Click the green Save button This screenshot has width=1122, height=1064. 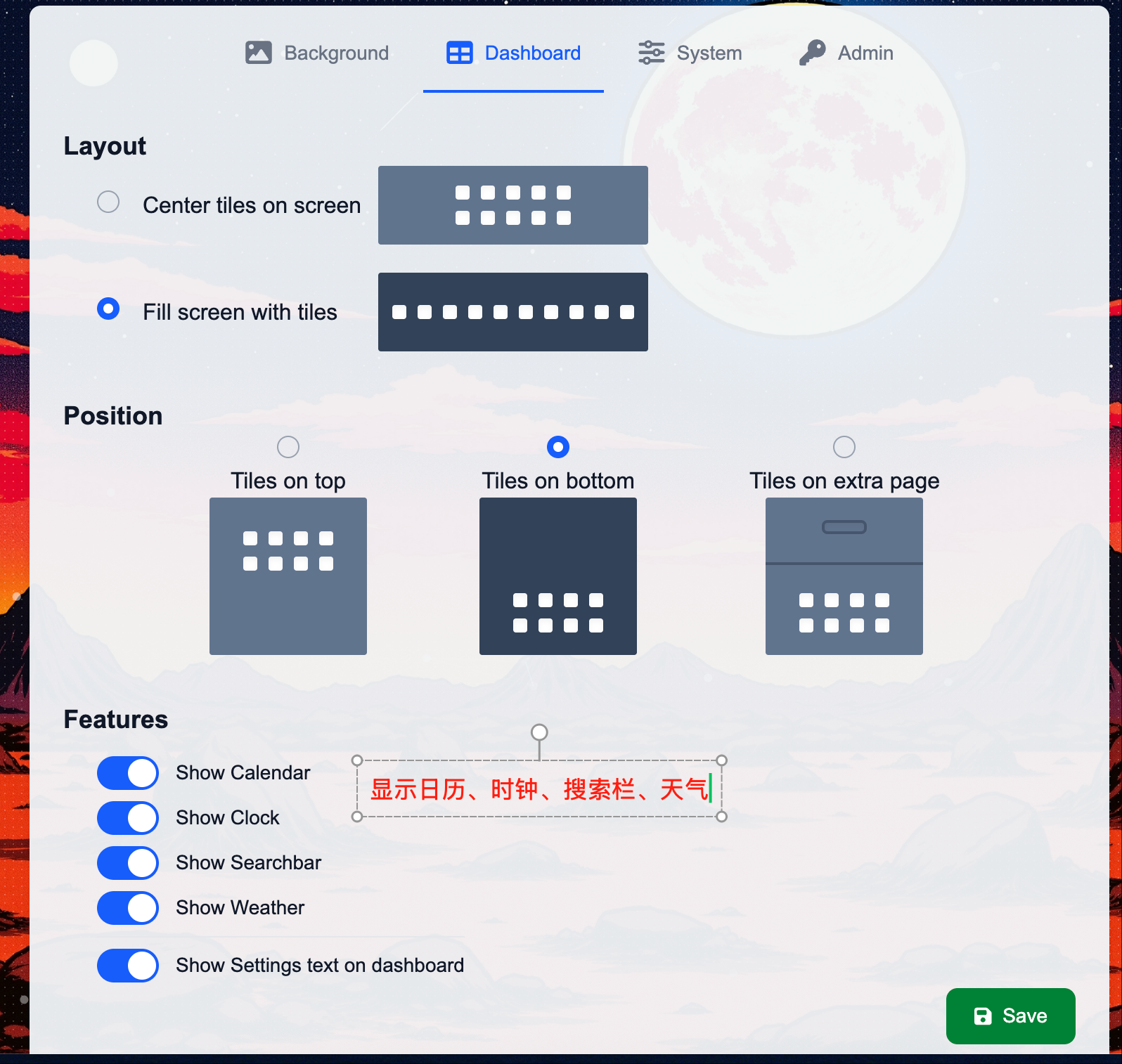point(1011,1016)
